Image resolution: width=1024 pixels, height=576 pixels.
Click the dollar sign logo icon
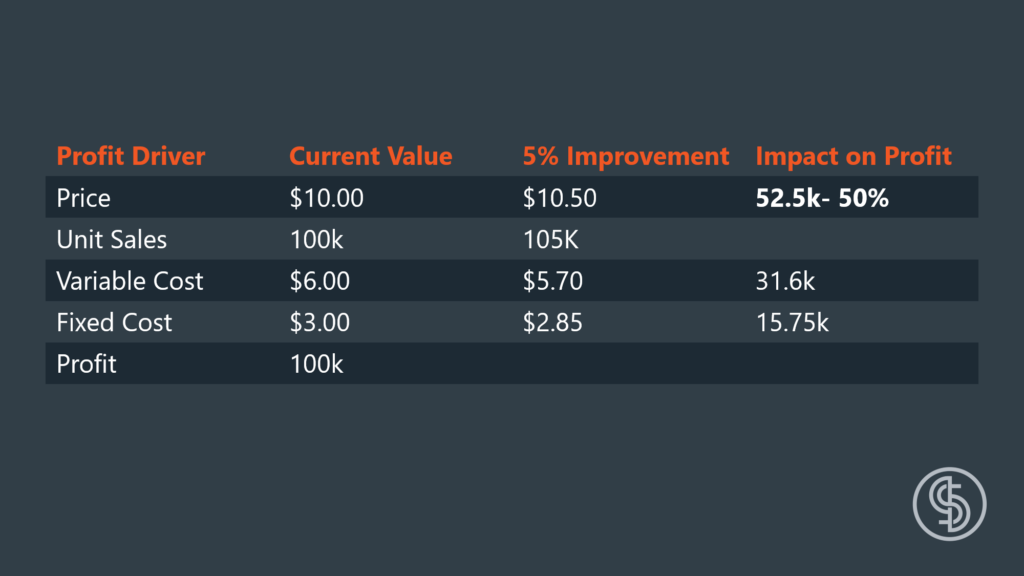pyautogui.click(x=949, y=504)
